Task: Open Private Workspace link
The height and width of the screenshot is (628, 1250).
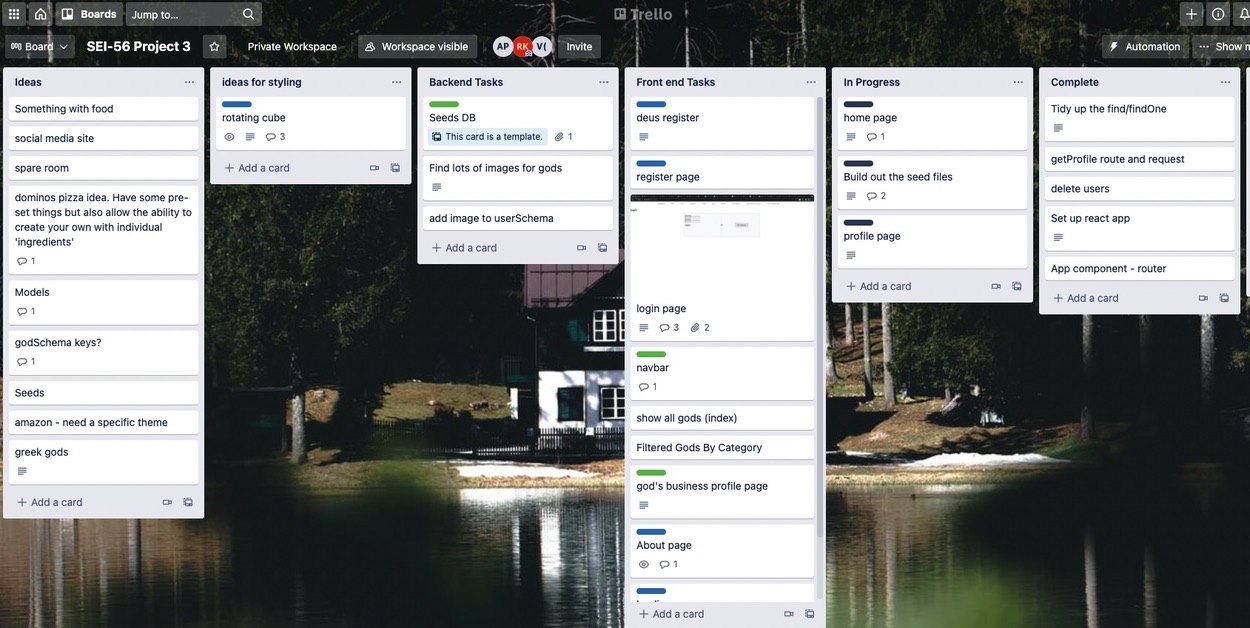Action: (x=292, y=46)
